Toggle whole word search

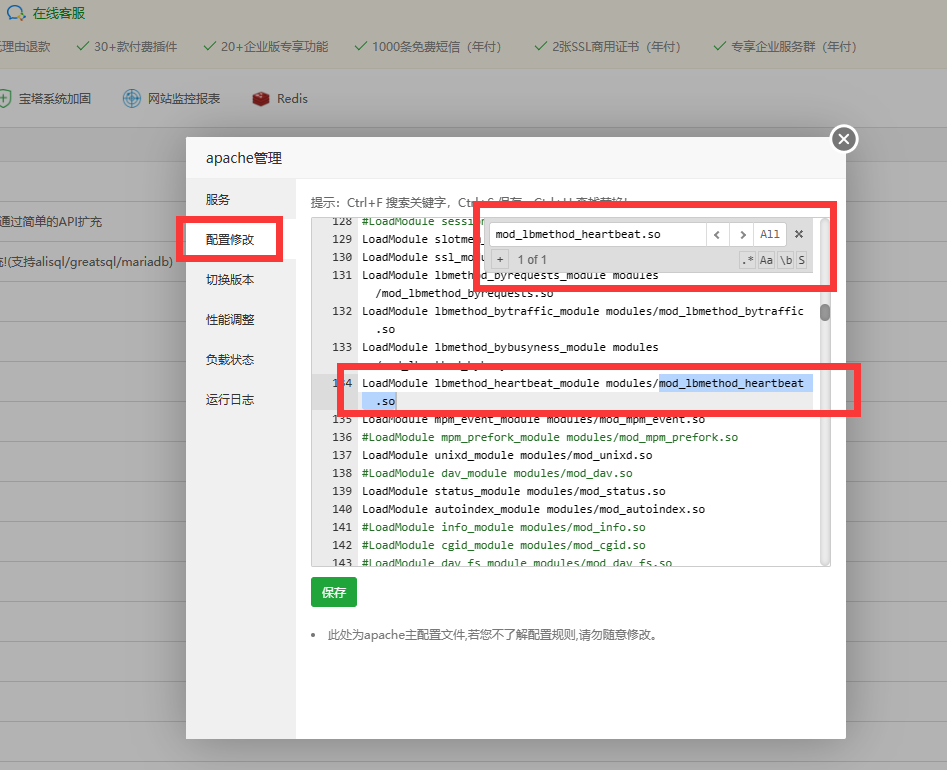pyautogui.click(x=786, y=260)
